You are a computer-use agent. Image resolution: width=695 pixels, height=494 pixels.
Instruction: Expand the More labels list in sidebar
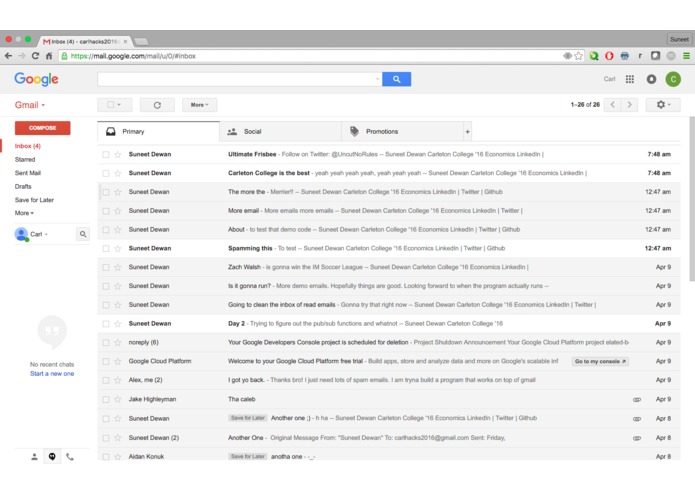[x=24, y=213]
